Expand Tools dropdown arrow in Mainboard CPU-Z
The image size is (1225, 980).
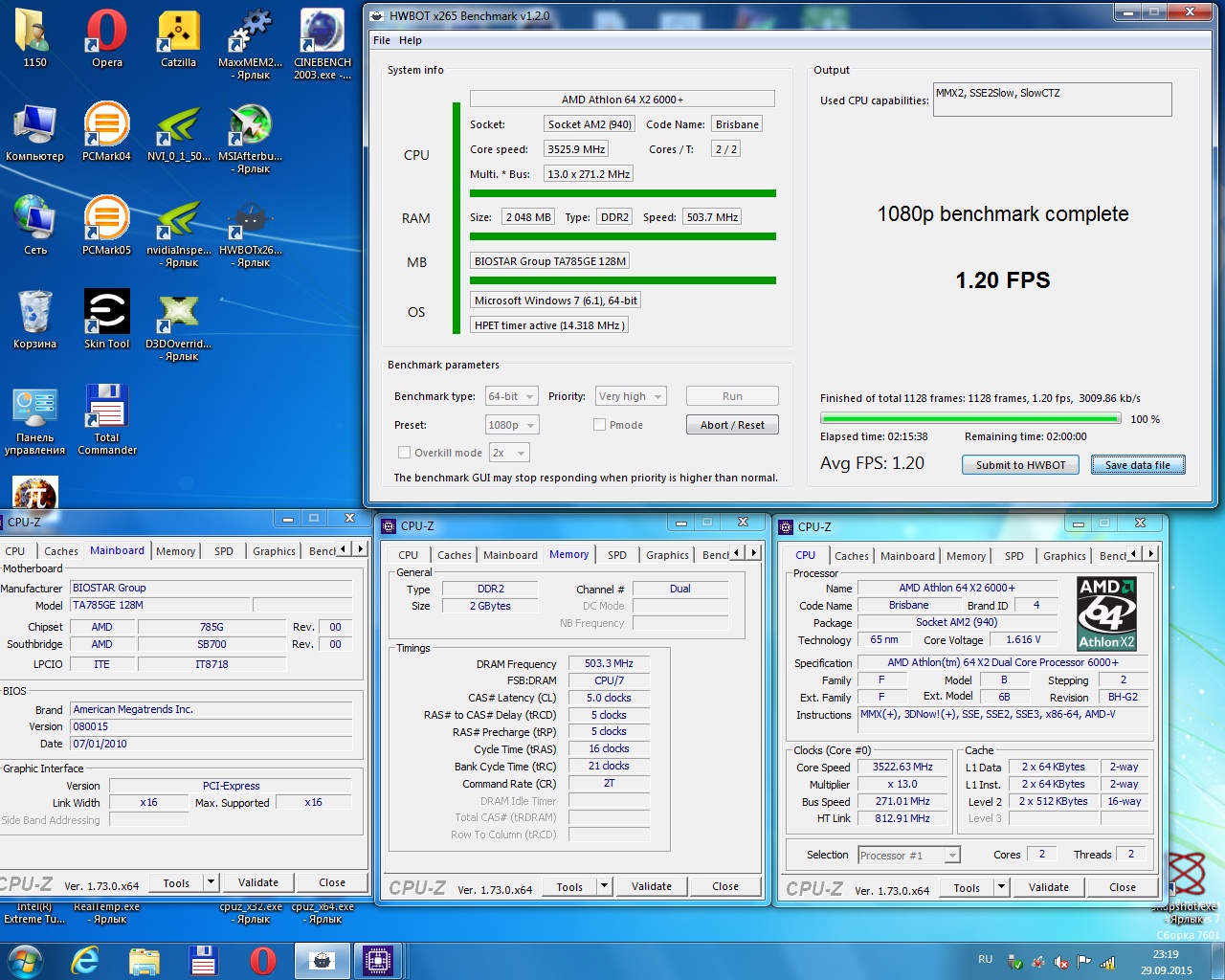click(x=212, y=882)
